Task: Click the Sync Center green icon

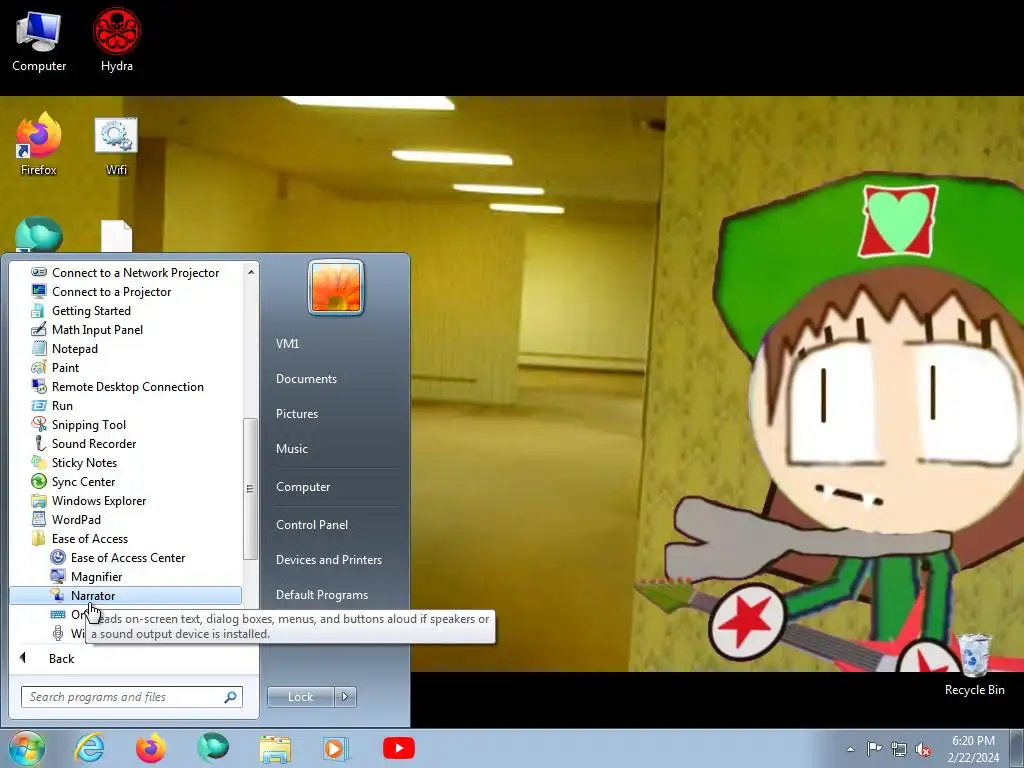Action: 39,481
